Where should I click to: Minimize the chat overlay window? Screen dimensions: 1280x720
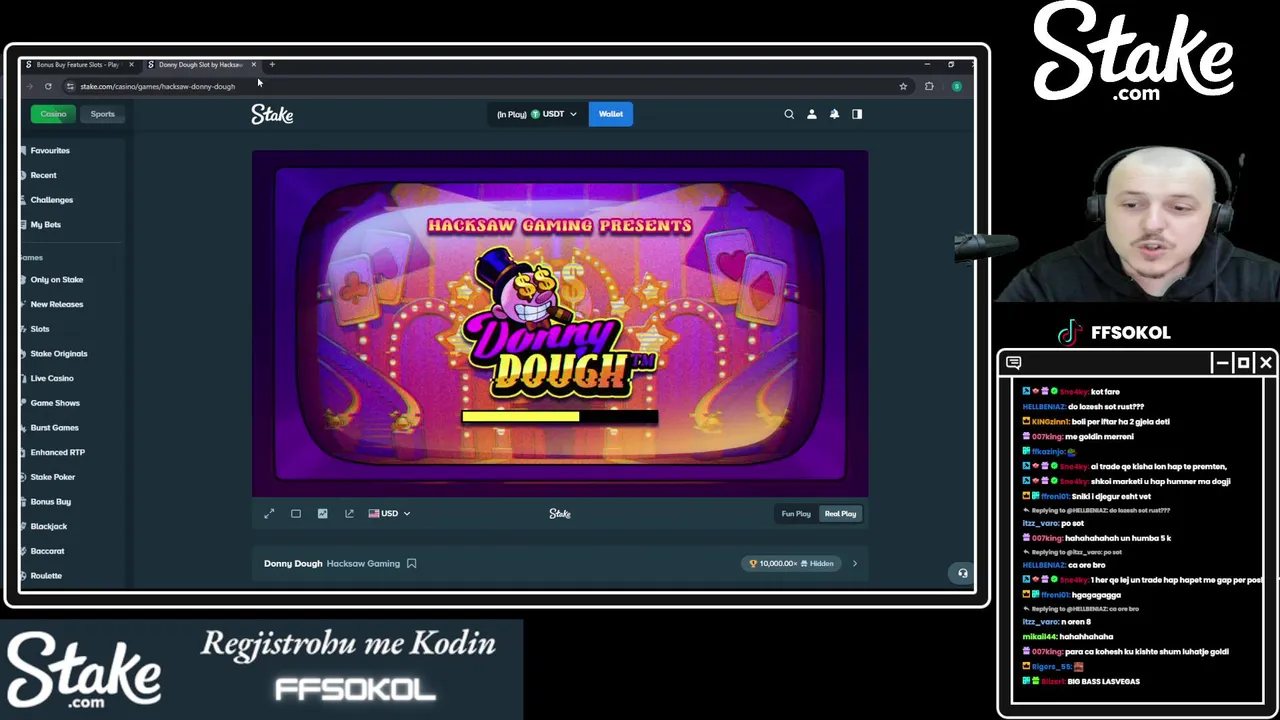tap(1221, 362)
